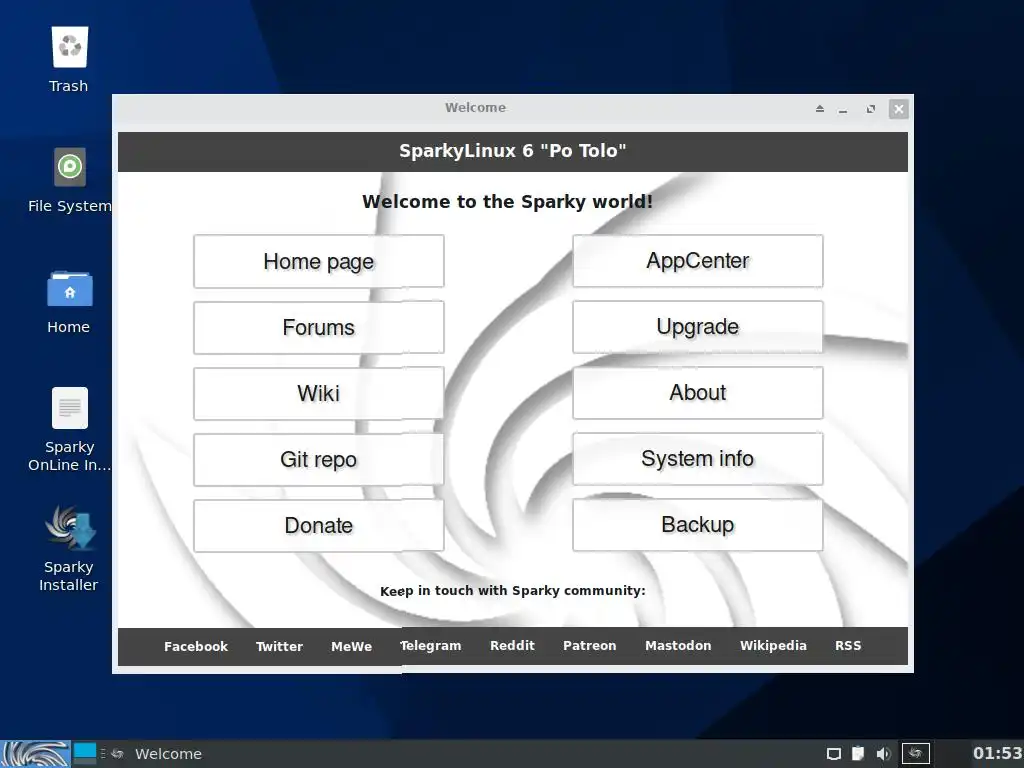Click the Sparky tray icon beside the clock
Screen dimensions: 1024x768
coord(915,754)
